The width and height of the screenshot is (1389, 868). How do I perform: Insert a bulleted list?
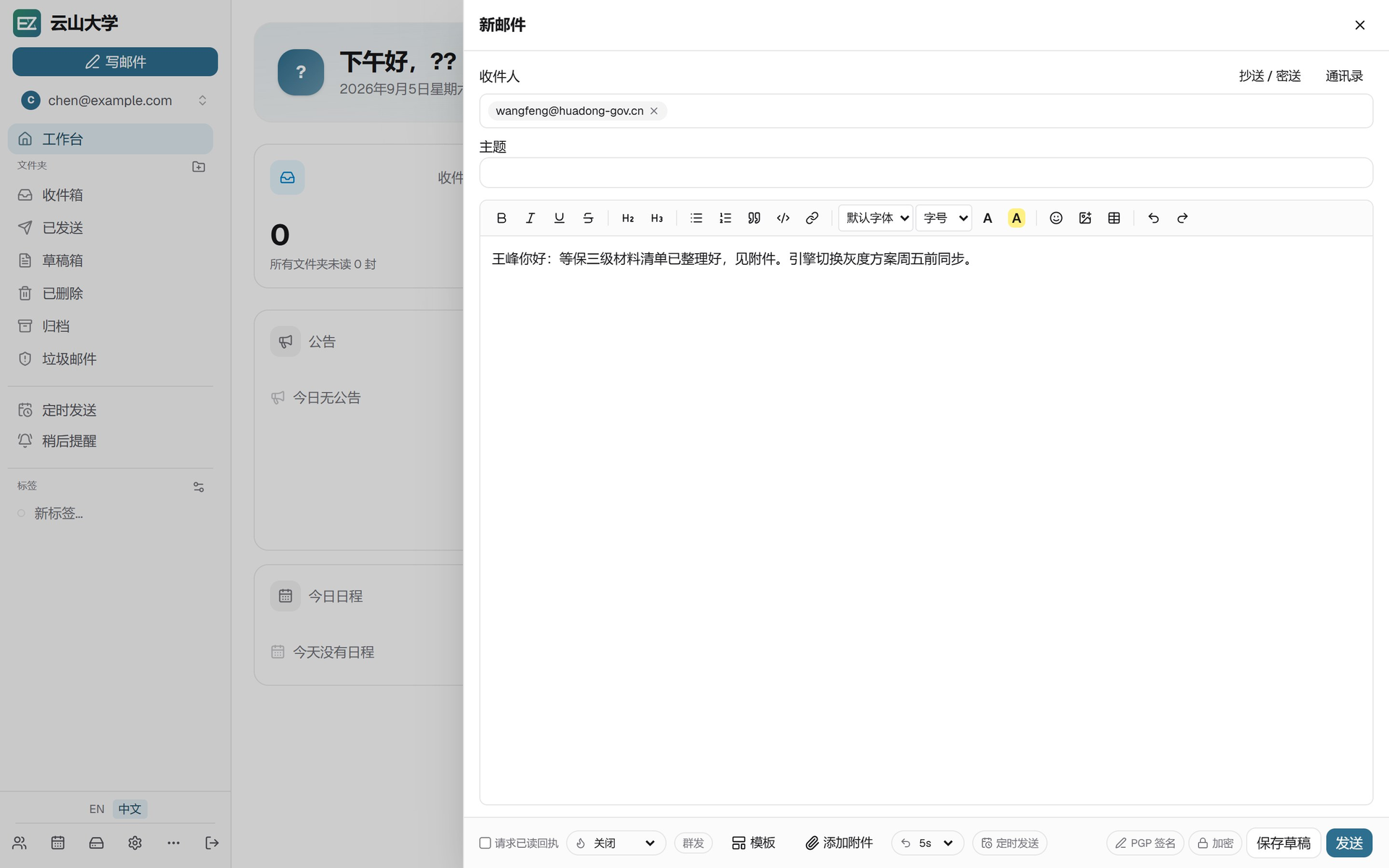point(697,218)
